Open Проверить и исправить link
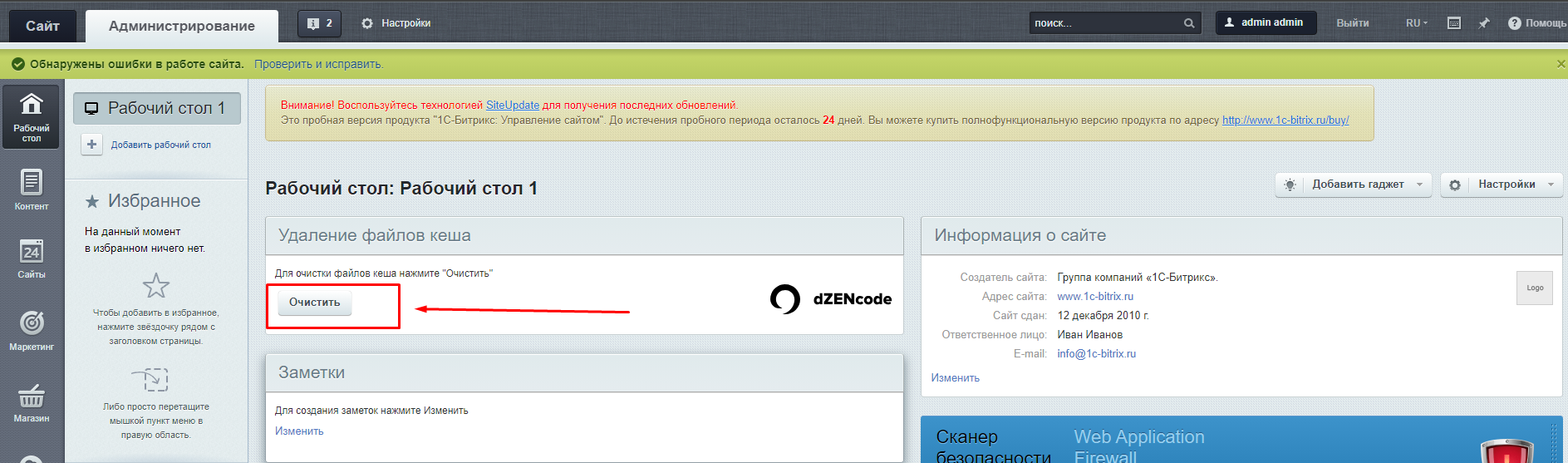 click(318, 64)
